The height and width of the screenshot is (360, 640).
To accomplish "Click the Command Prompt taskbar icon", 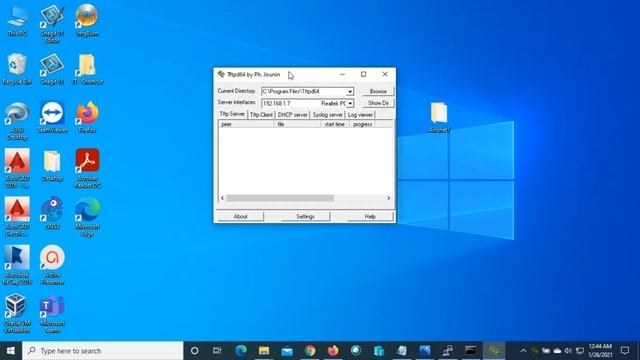I will [471, 350].
